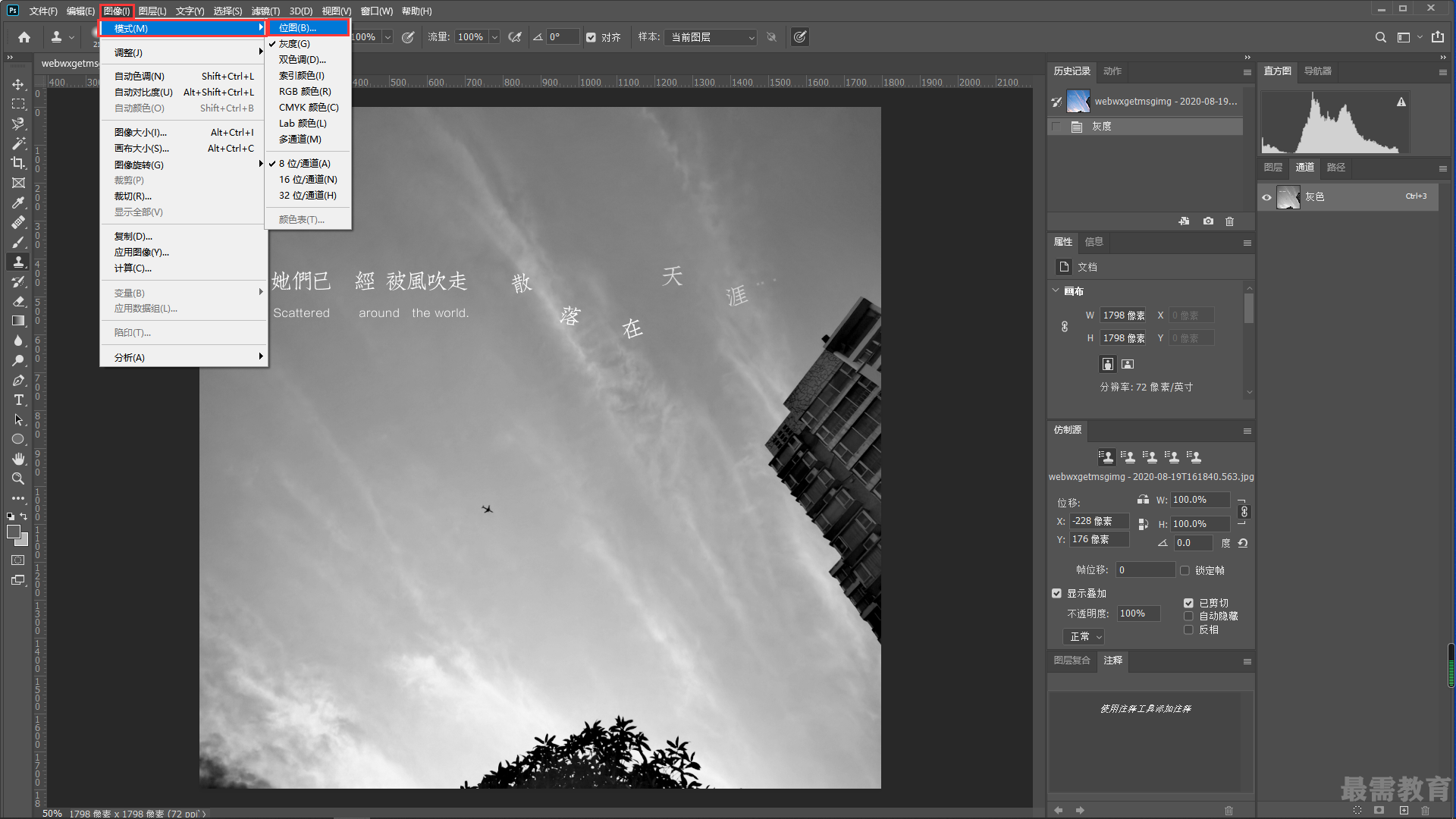Select the Pen tool

[x=18, y=380]
